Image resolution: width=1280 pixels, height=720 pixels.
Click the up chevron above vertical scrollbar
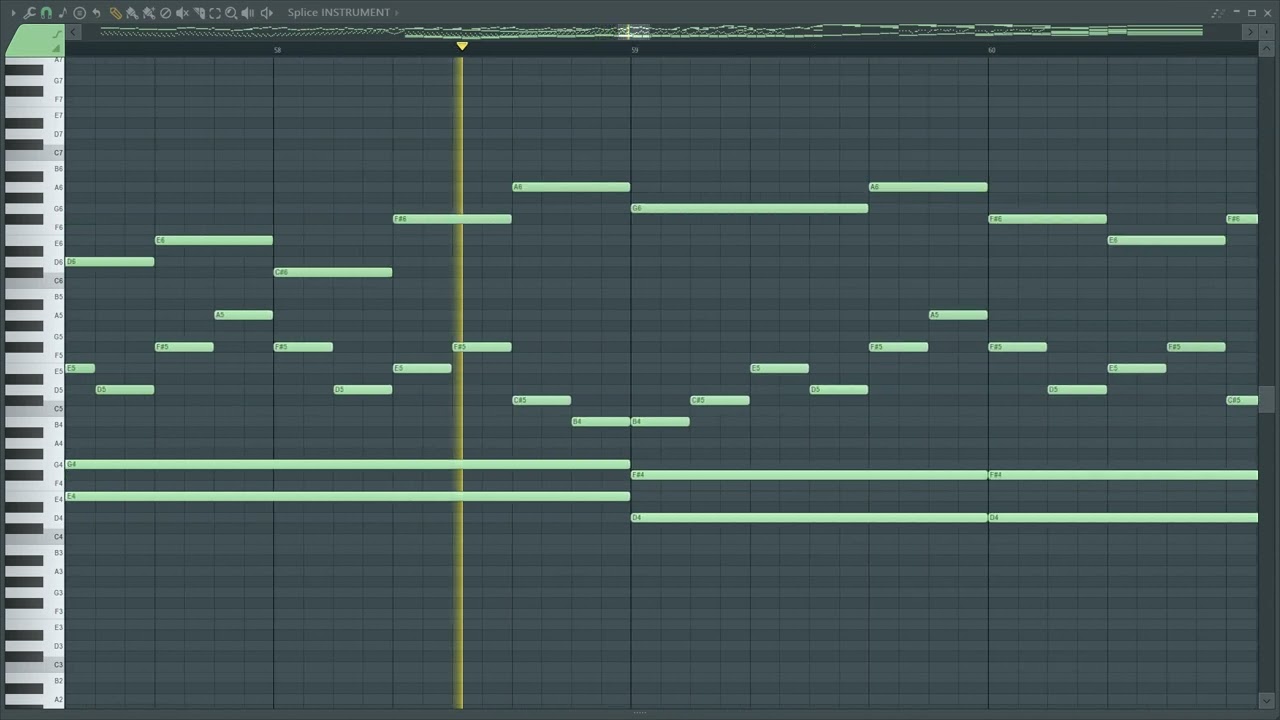pos(1266,47)
